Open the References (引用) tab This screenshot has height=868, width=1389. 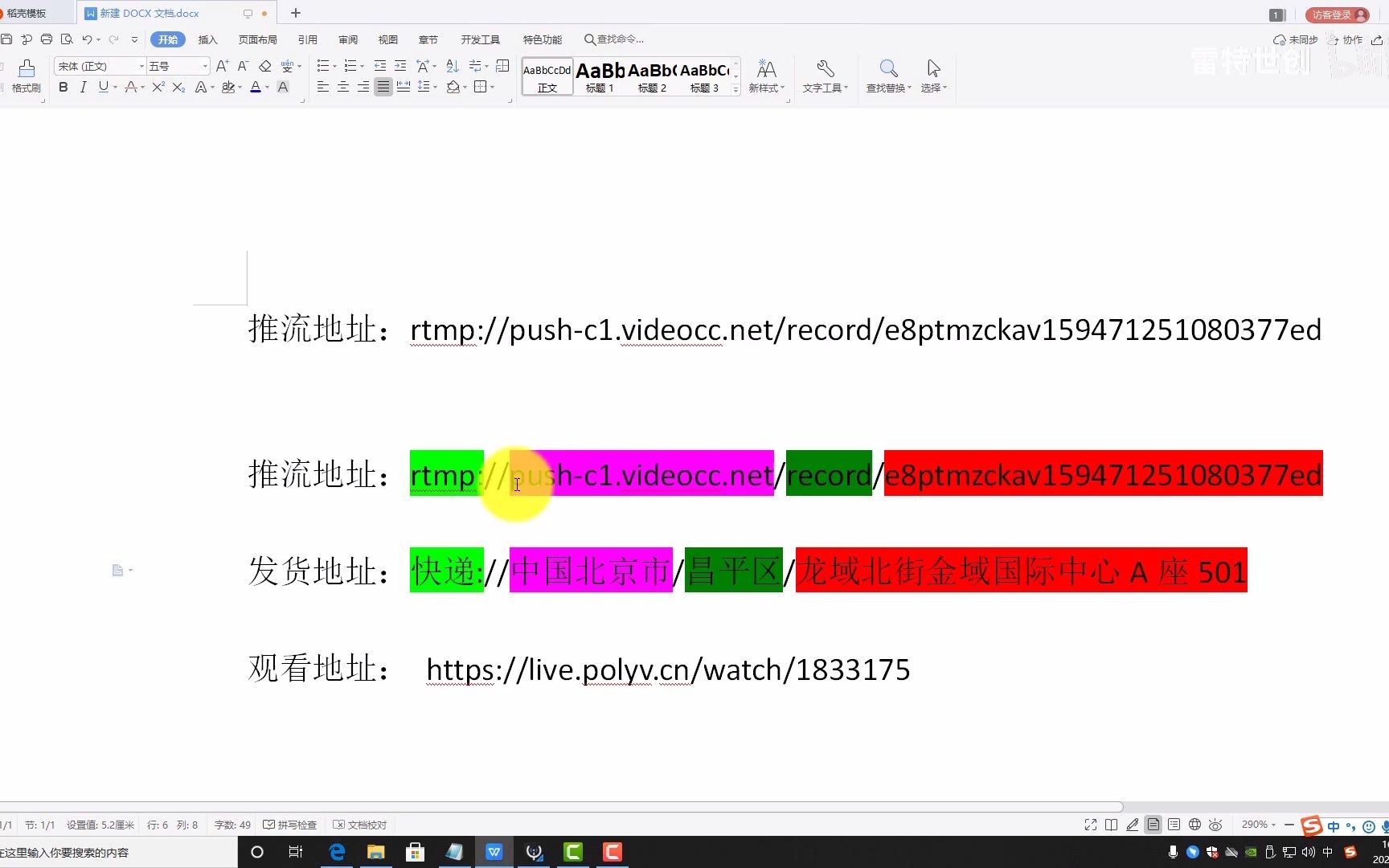307,39
